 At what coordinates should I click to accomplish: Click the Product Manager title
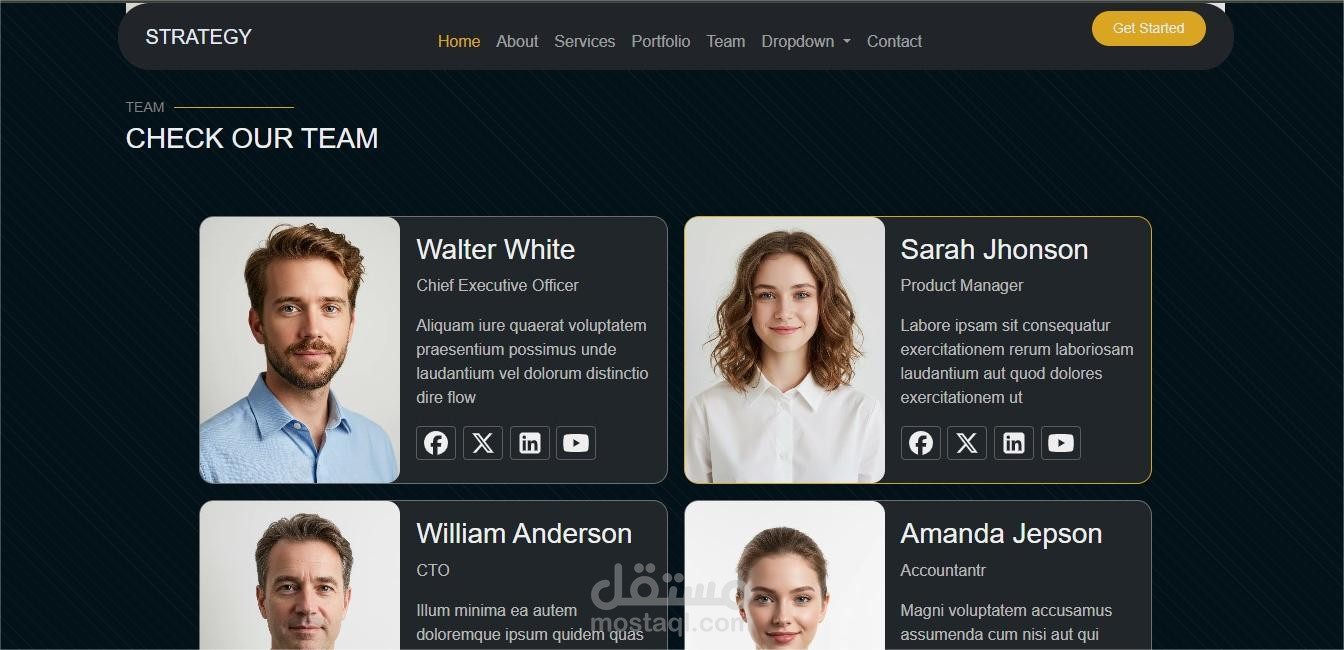click(x=962, y=286)
